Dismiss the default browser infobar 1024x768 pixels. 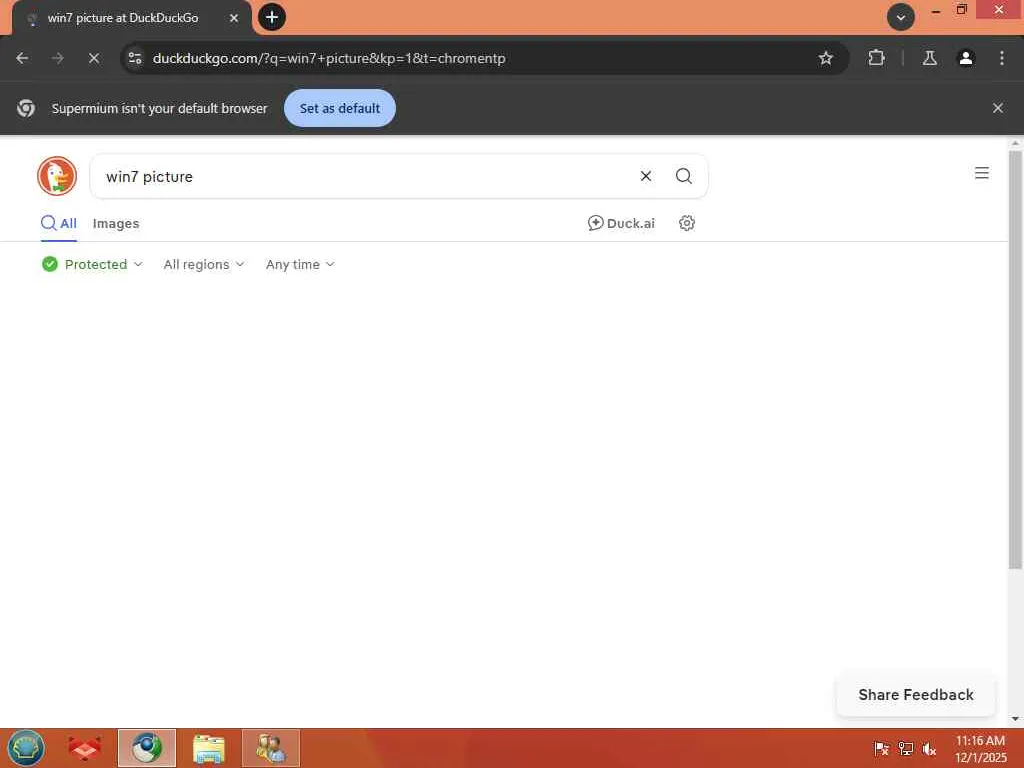(998, 108)
